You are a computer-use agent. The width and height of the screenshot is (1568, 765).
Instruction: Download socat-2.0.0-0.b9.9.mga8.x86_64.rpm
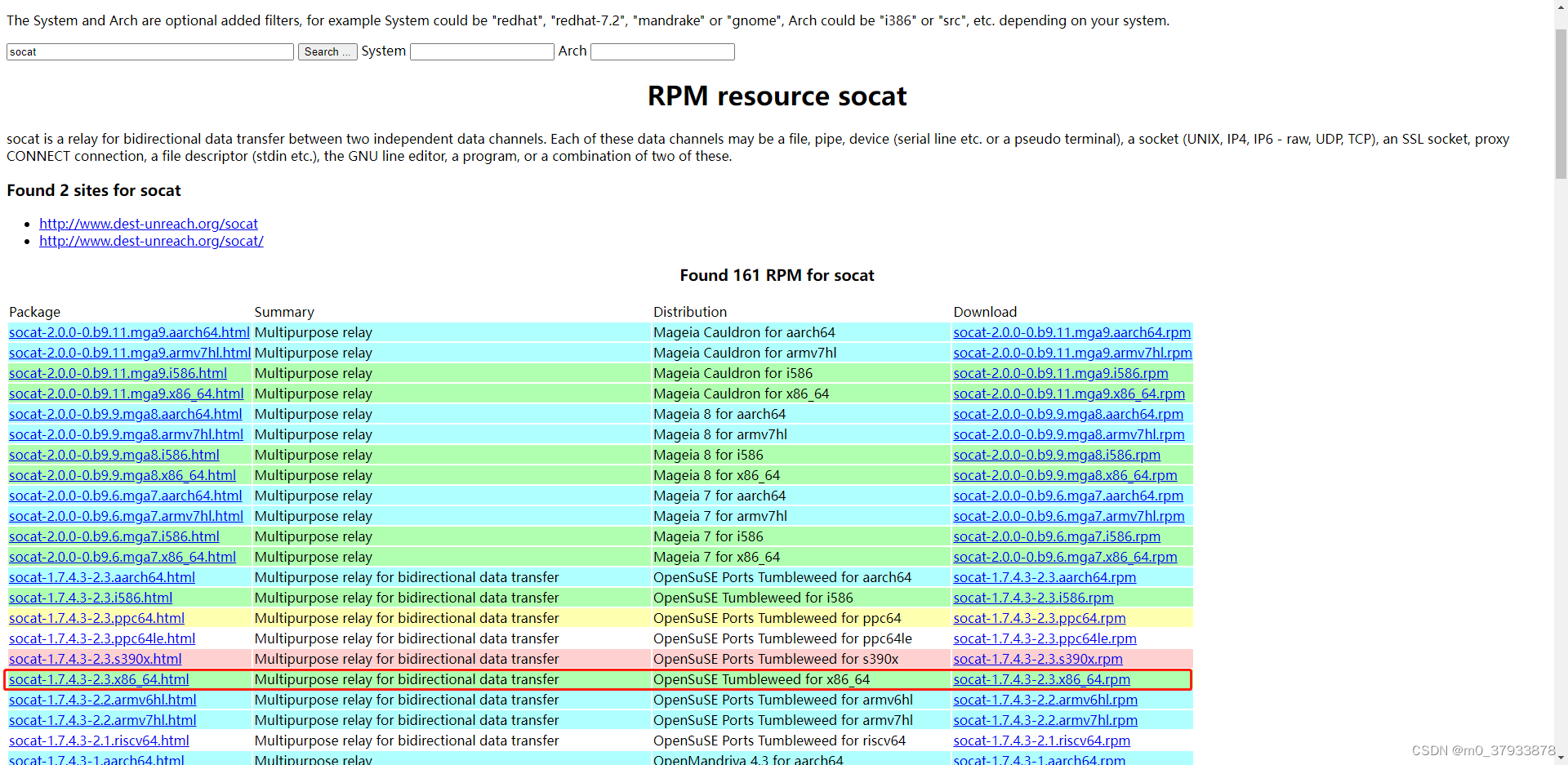point(1065,475)
